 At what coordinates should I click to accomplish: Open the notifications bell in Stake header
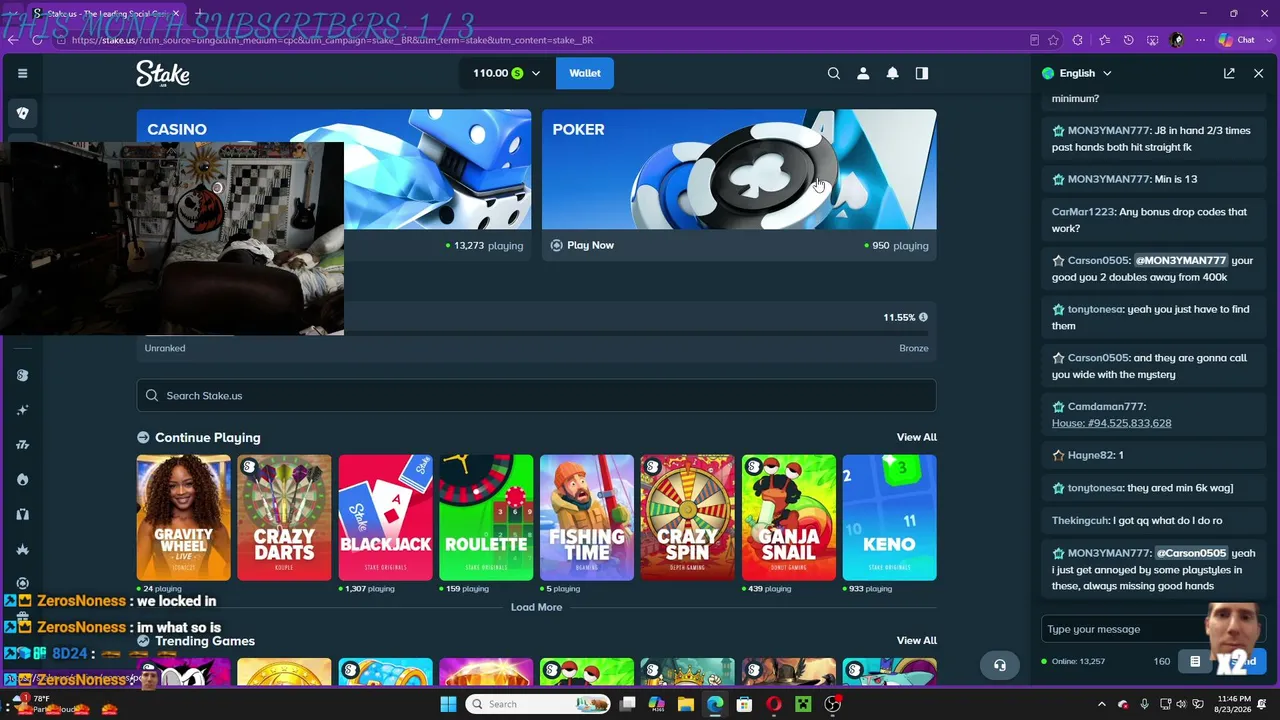click(892, 73)
